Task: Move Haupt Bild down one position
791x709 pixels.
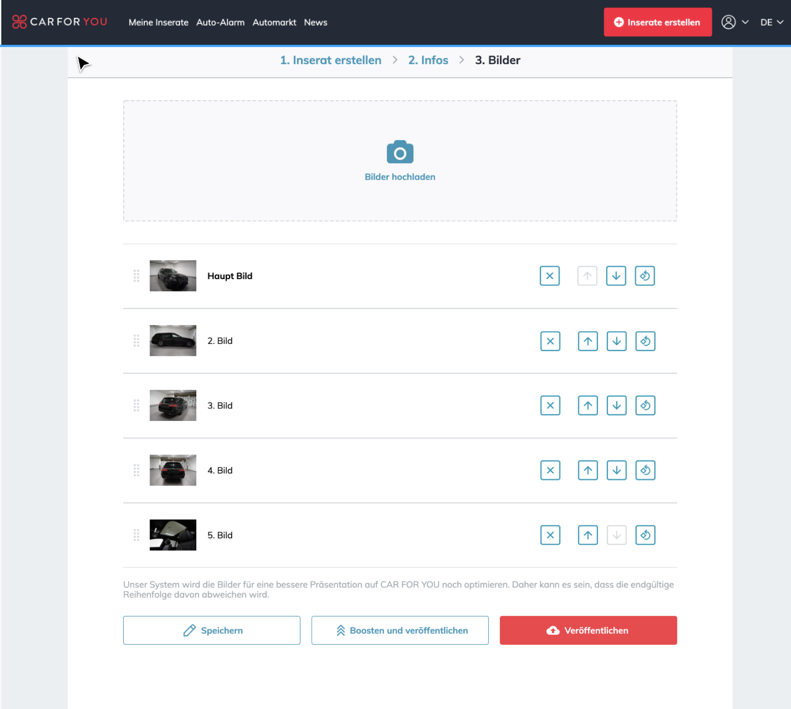Action: (x=616, y=276)
